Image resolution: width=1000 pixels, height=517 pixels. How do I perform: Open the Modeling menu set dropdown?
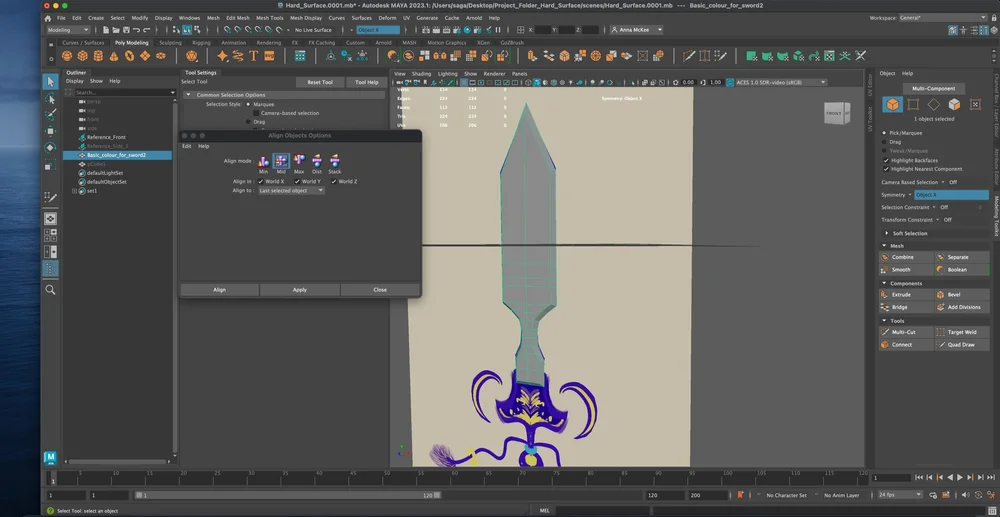click(68, 30)
